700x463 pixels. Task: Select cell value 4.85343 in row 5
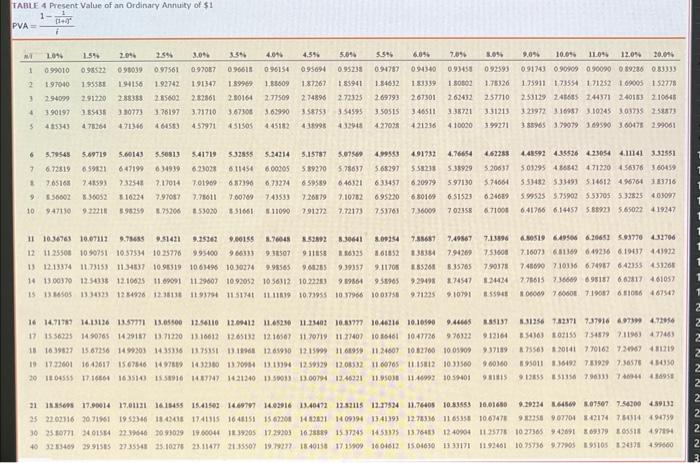[57, 126]
